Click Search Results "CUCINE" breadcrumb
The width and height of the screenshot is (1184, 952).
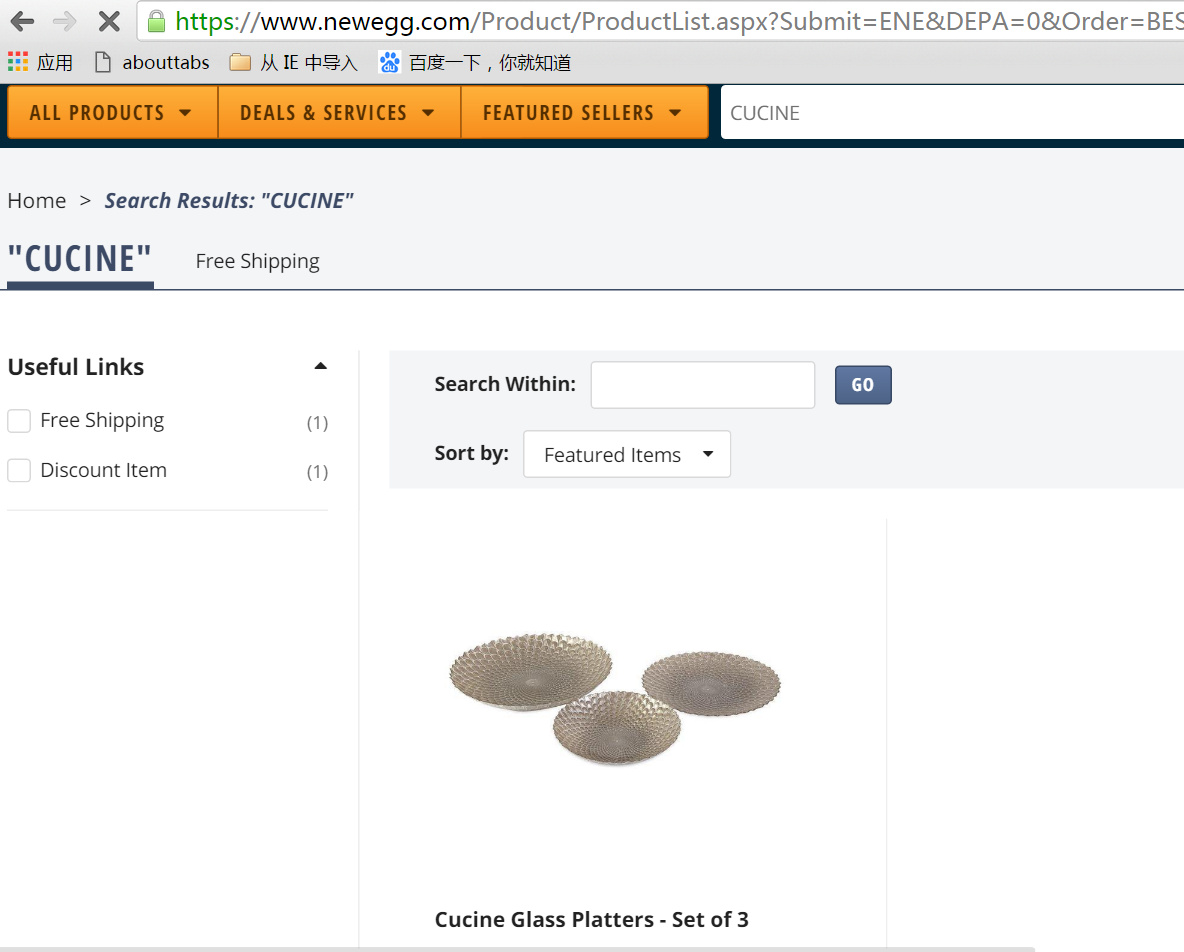(229, 201)
